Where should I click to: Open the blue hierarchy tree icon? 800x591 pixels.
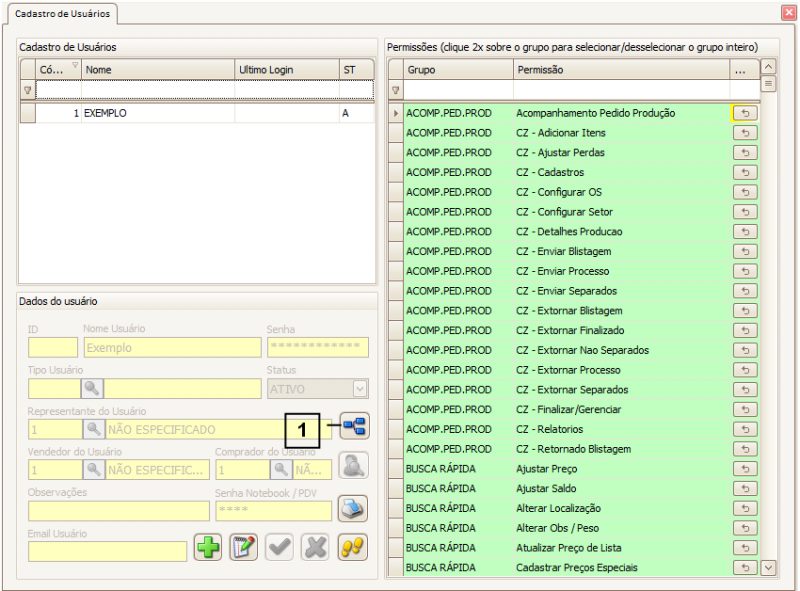354,427
